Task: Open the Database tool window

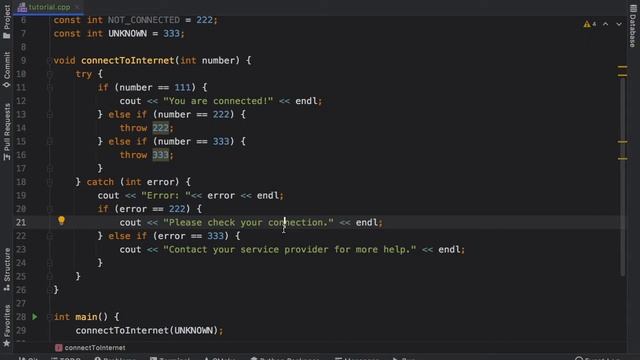Action: pos(633,26)
